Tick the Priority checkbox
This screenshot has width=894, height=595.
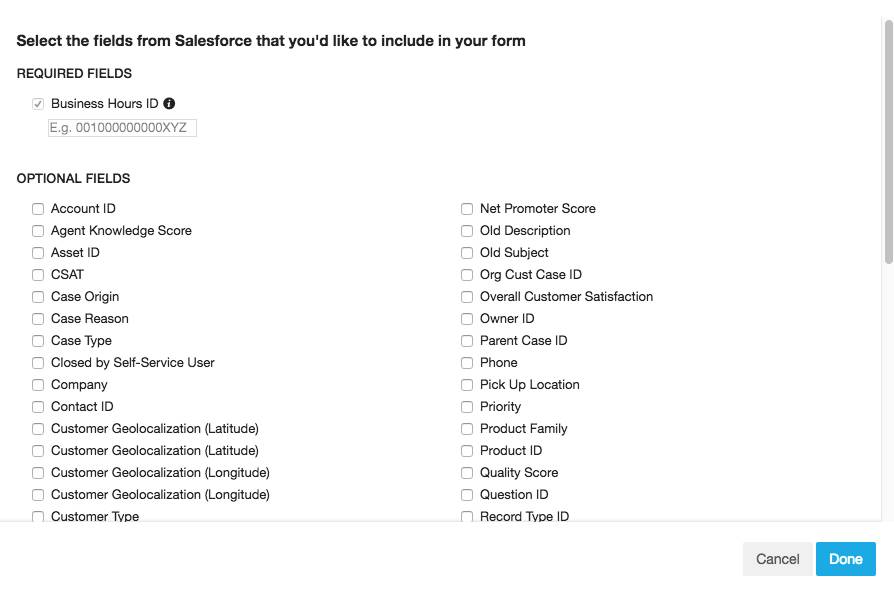coord(467,407)
